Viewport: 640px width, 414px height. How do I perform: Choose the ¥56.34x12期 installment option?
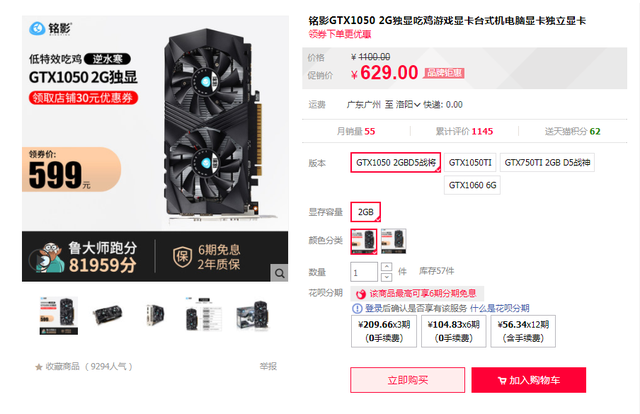523,331
